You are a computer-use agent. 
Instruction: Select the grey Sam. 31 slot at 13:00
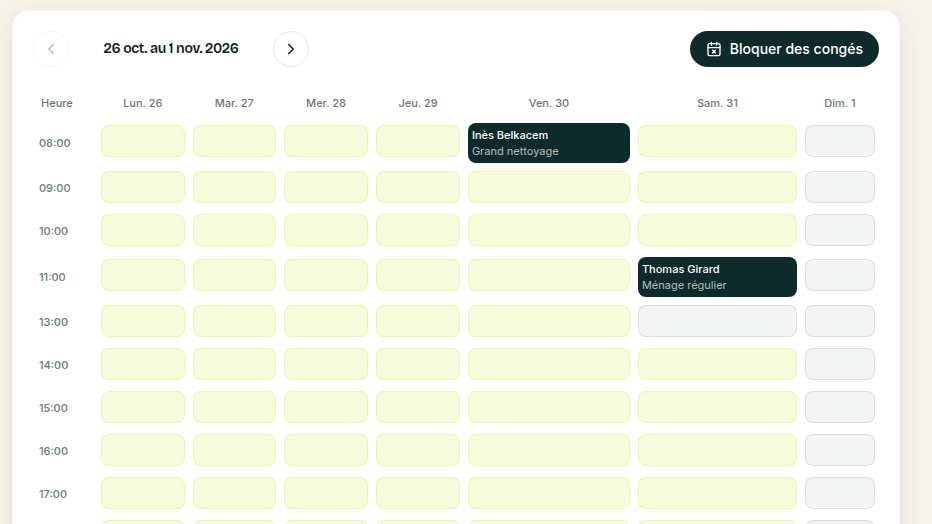pyautogui.click(x=717, y=321)
